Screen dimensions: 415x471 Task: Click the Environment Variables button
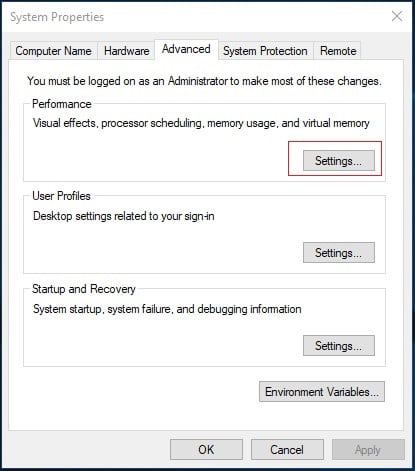322,392
